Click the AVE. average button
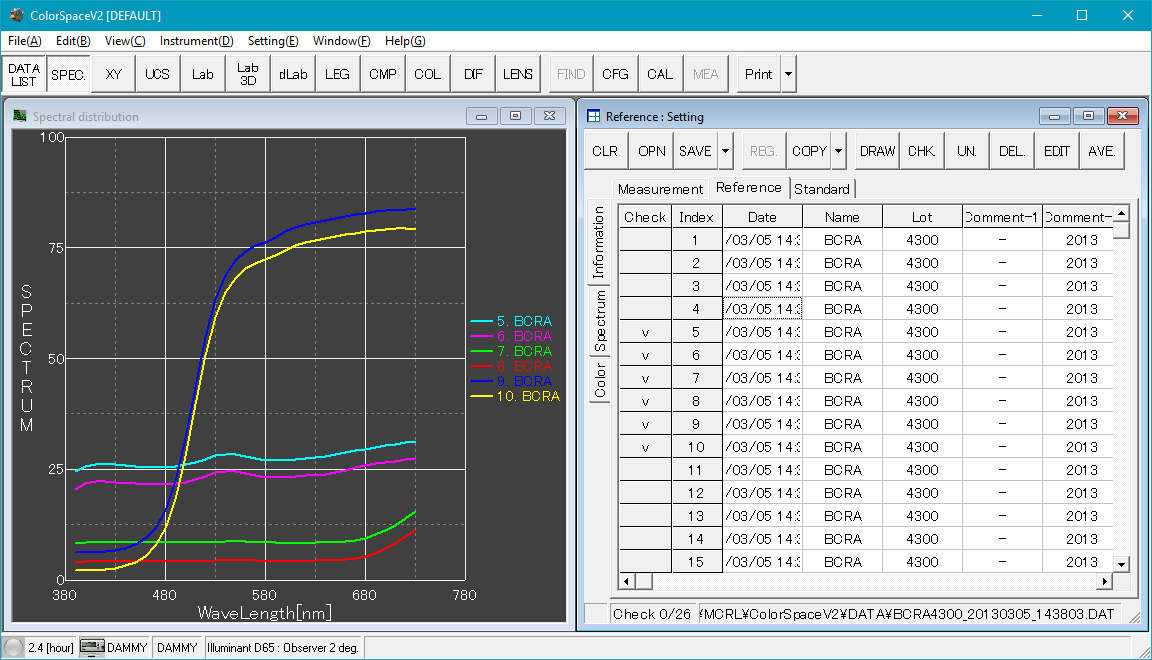 (x=1102, y=151)
